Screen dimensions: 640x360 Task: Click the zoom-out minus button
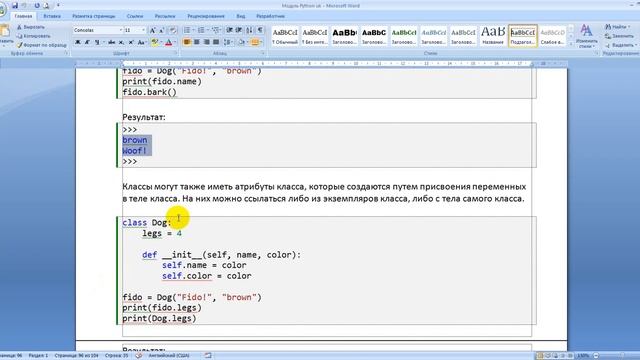pos(596,356)
